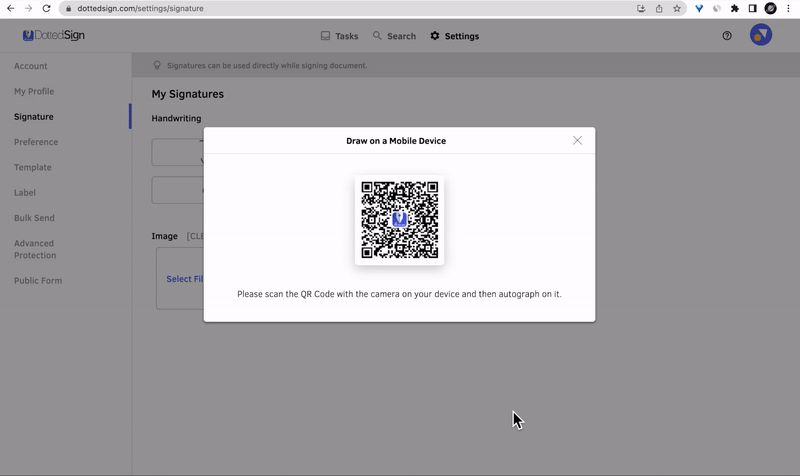Click the share page icon
This screenshot has width=800, height=476.
coord(659,8)
